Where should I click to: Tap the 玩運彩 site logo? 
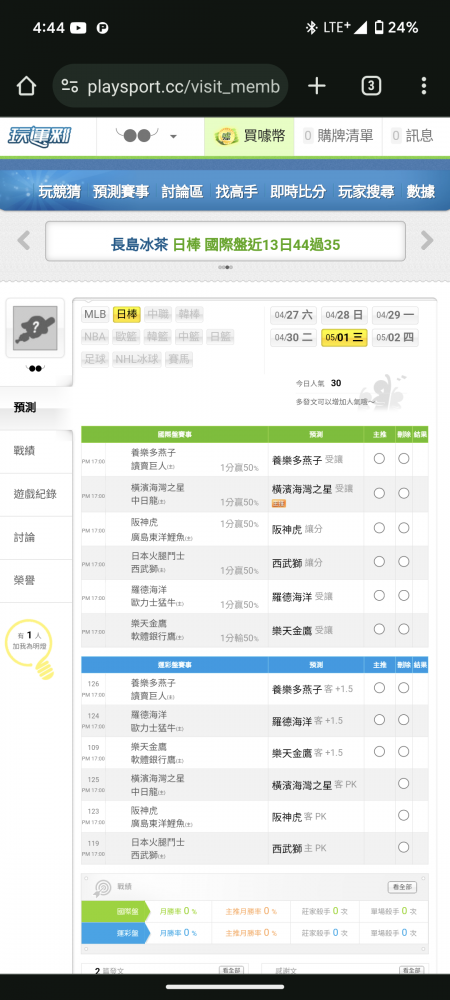click(x=39, y=136)
